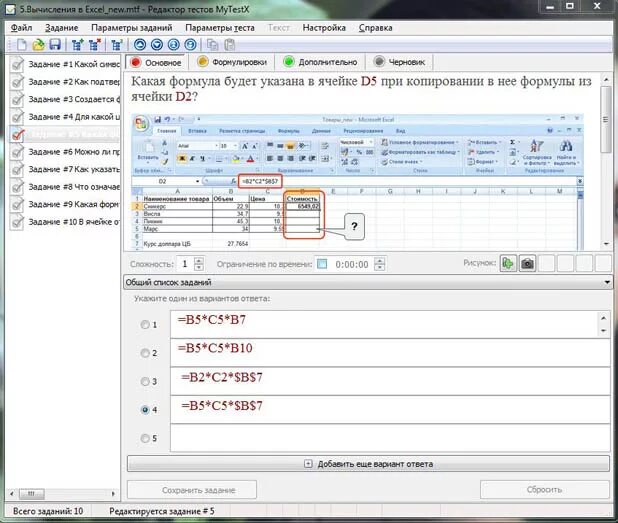Click the empty fifth answer field

point(390,438)
